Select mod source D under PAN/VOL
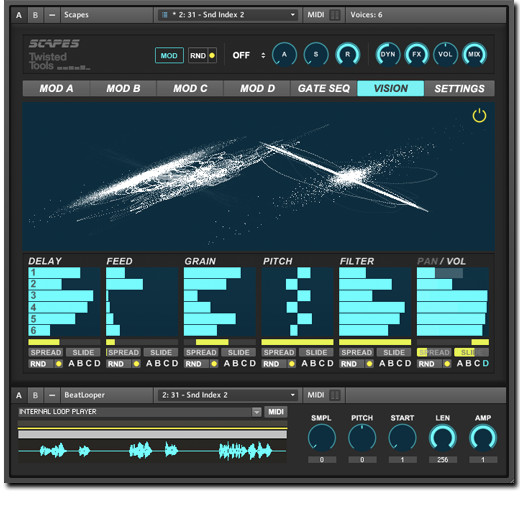 point(485,363)
